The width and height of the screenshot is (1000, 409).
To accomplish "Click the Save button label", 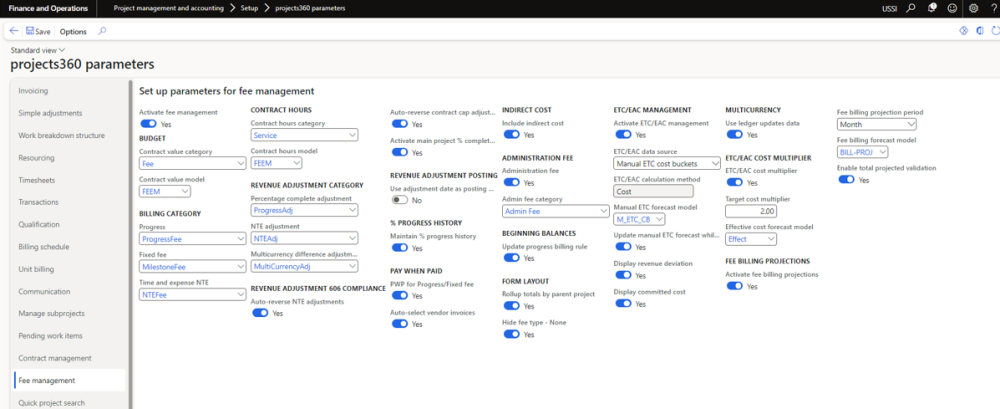I will click(x=43, y=31).
